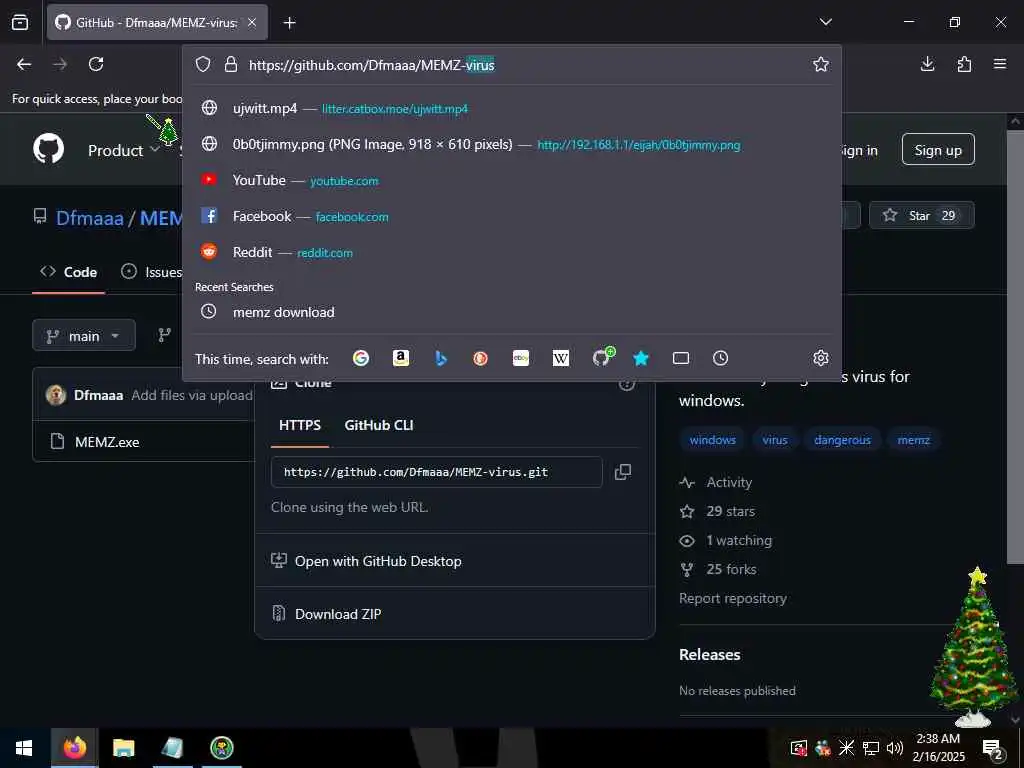Bookmark this page with the star
Image resolution: width=1024 pixels, height=768 pixels.
821,64
